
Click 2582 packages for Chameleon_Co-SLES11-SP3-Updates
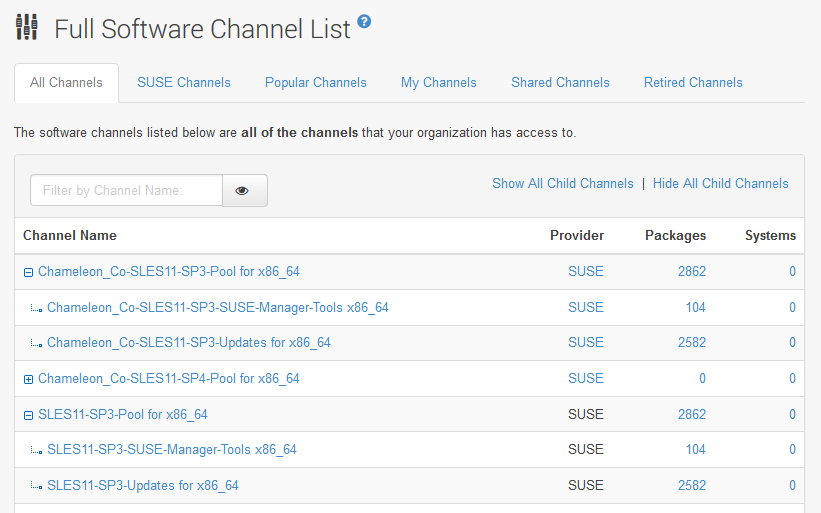[692, 342]
